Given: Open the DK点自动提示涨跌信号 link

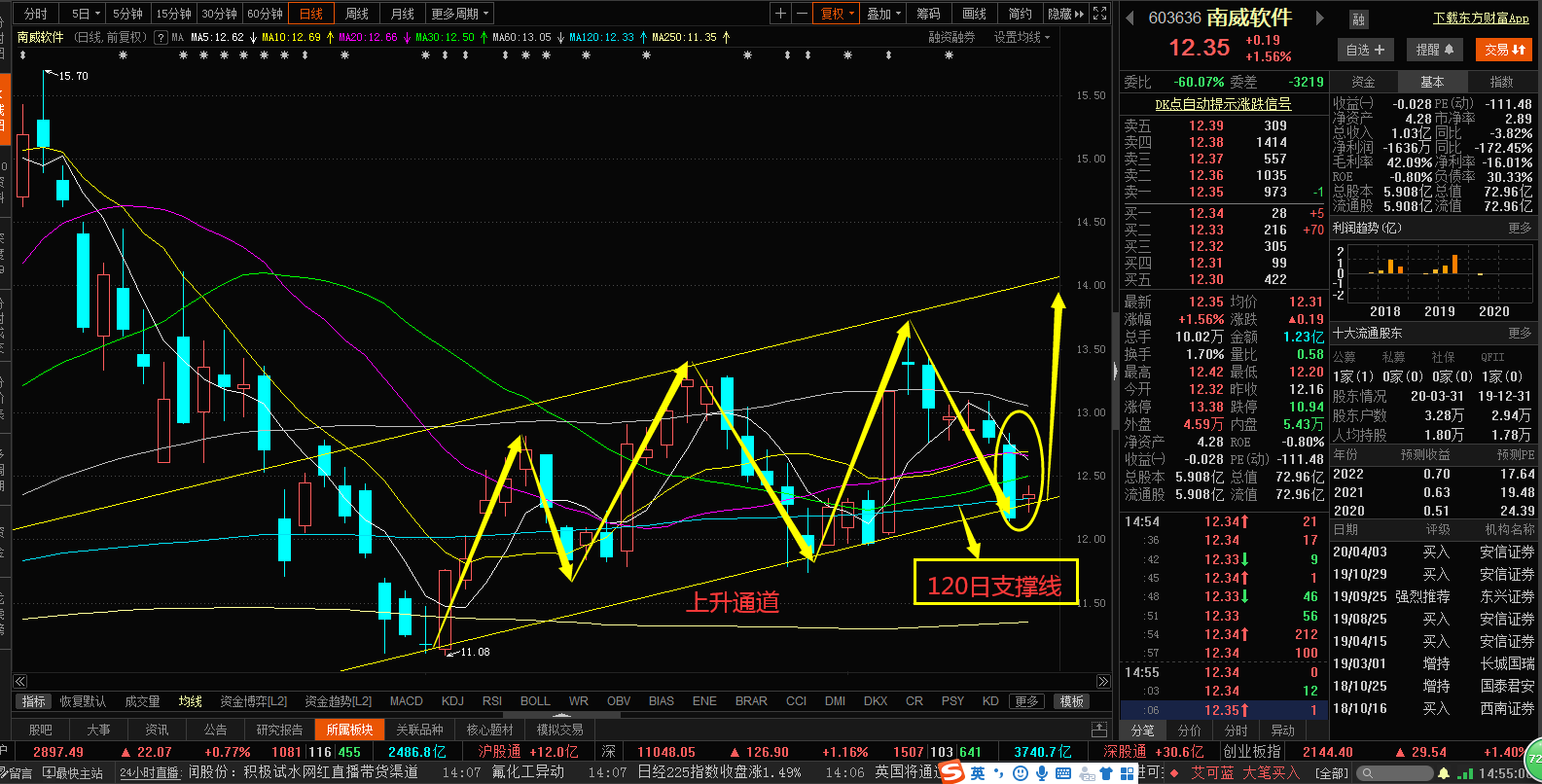Looking at the screenshot, I should pyautogui.click(x=1223, y=104).
